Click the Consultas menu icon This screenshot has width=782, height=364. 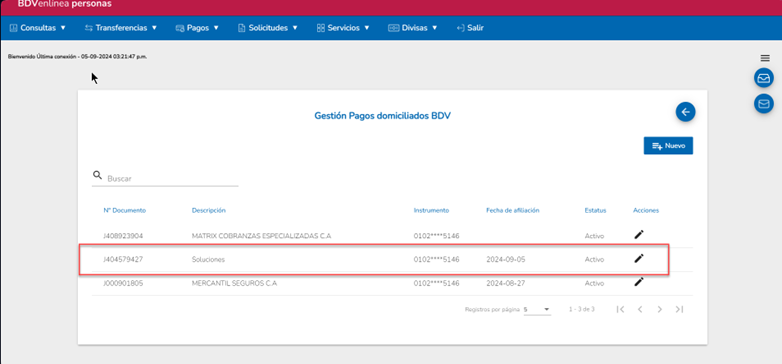13,28
